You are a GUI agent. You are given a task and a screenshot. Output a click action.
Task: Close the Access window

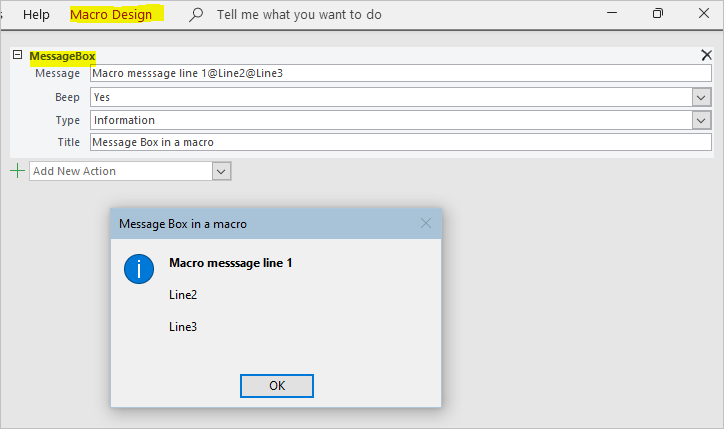[704, 13]
